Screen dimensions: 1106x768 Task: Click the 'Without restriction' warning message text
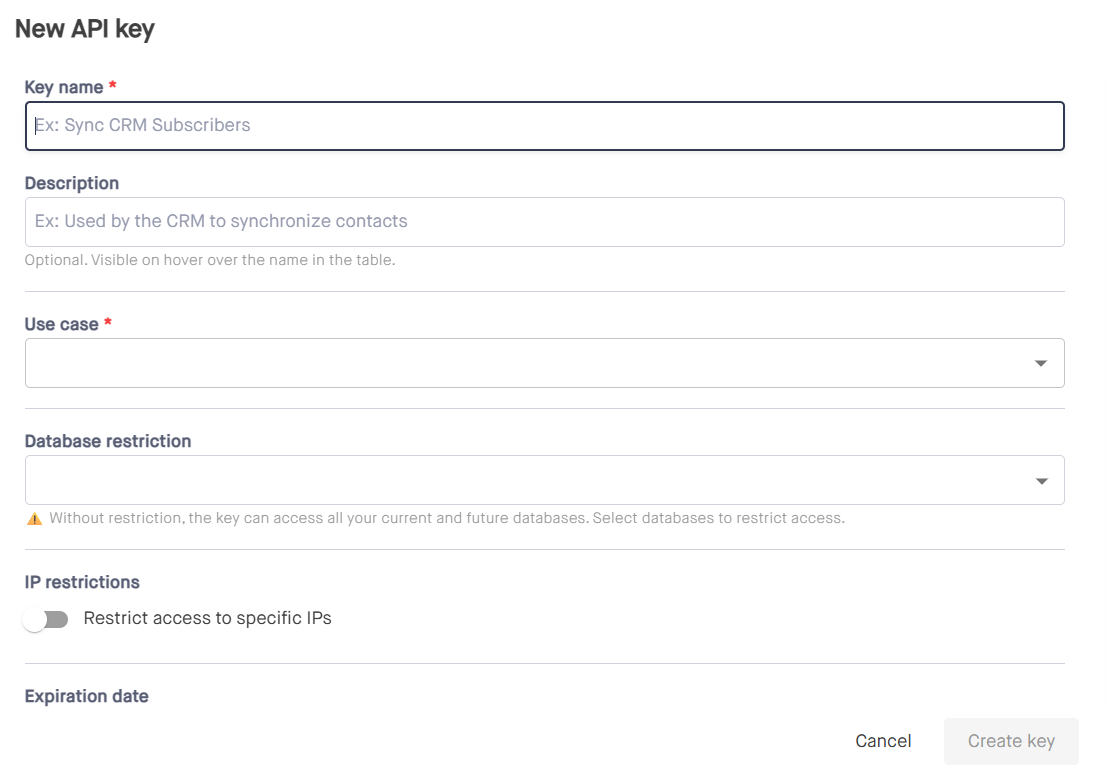(x=447, y=519)
